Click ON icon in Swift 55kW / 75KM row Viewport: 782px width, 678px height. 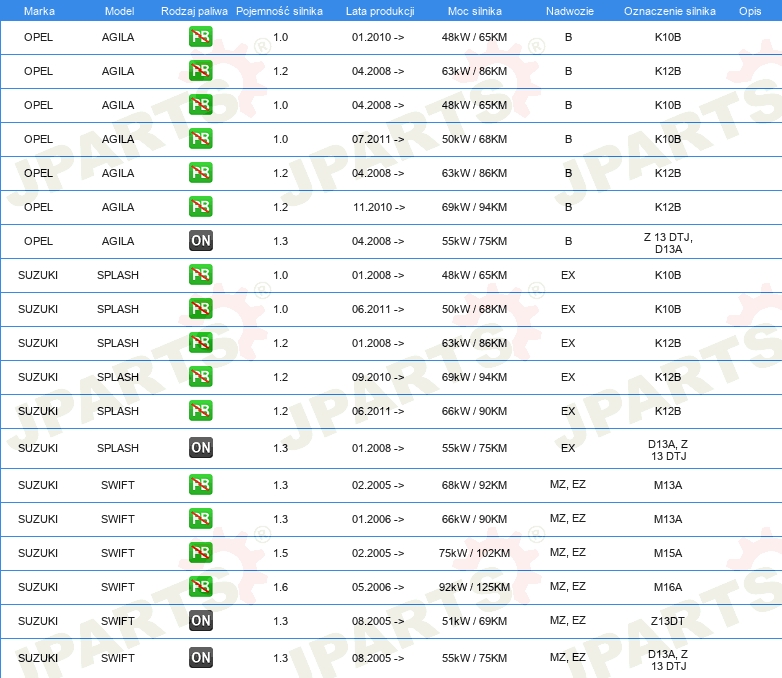point(201,658)
